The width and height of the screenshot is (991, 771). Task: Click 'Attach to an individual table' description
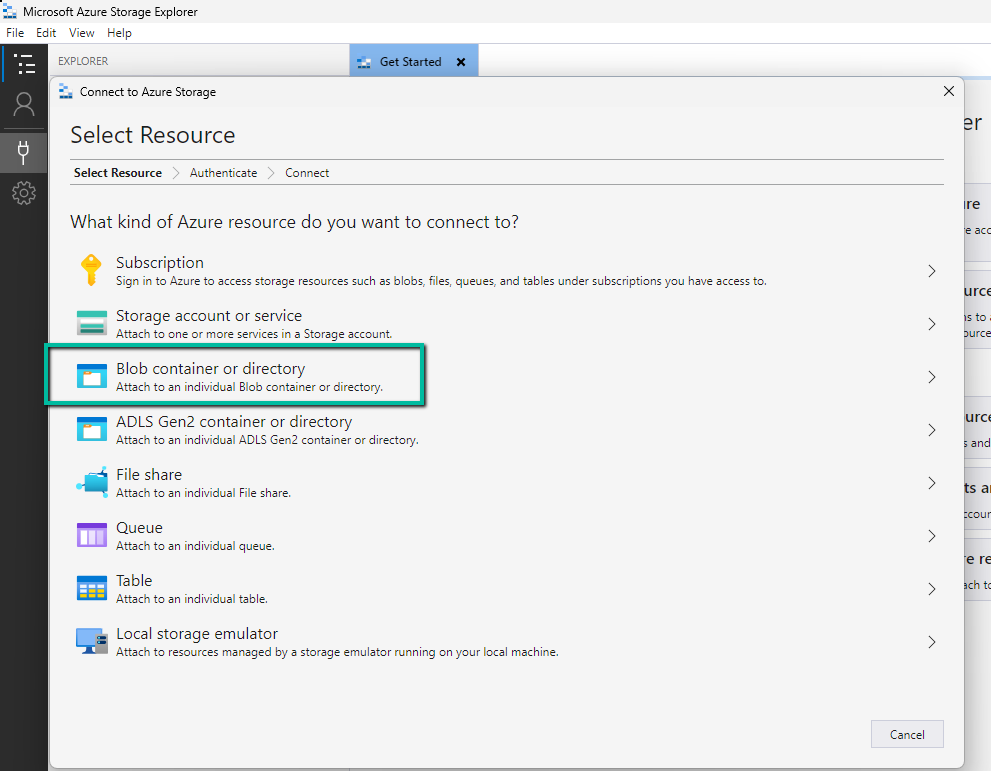tap(192, 599)
